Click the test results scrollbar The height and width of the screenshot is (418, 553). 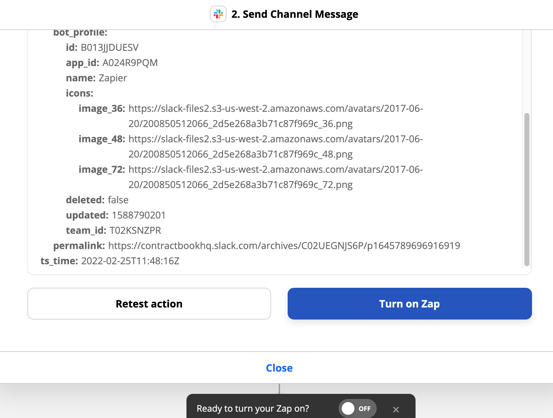click(527, 189)
